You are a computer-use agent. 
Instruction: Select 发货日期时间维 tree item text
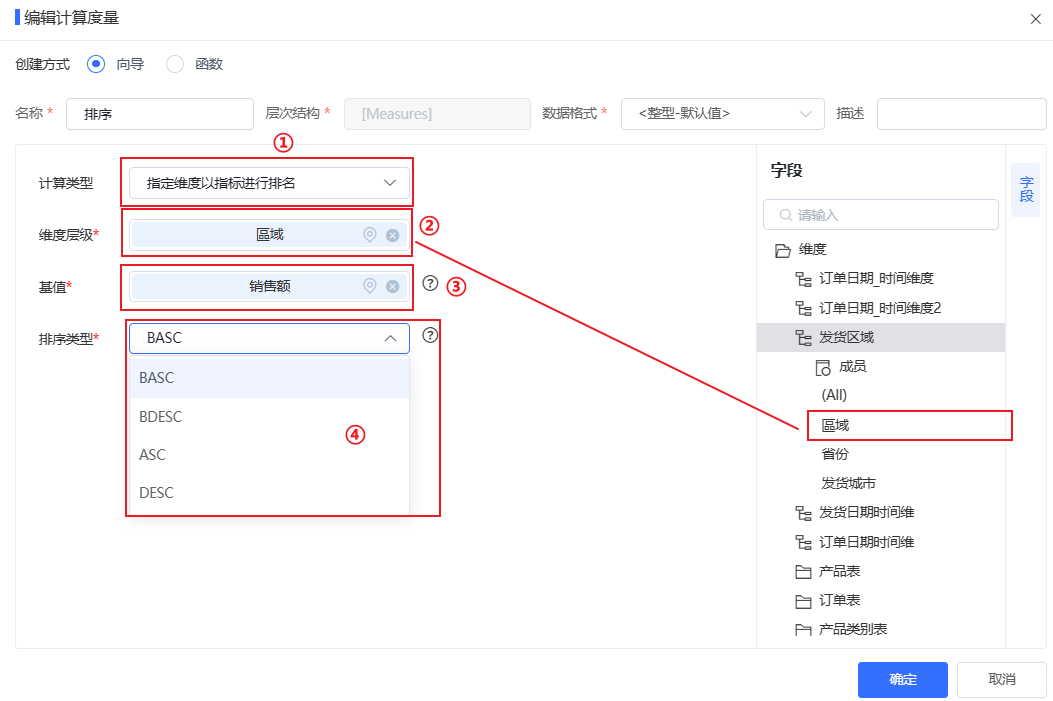(x=866, y=512)
